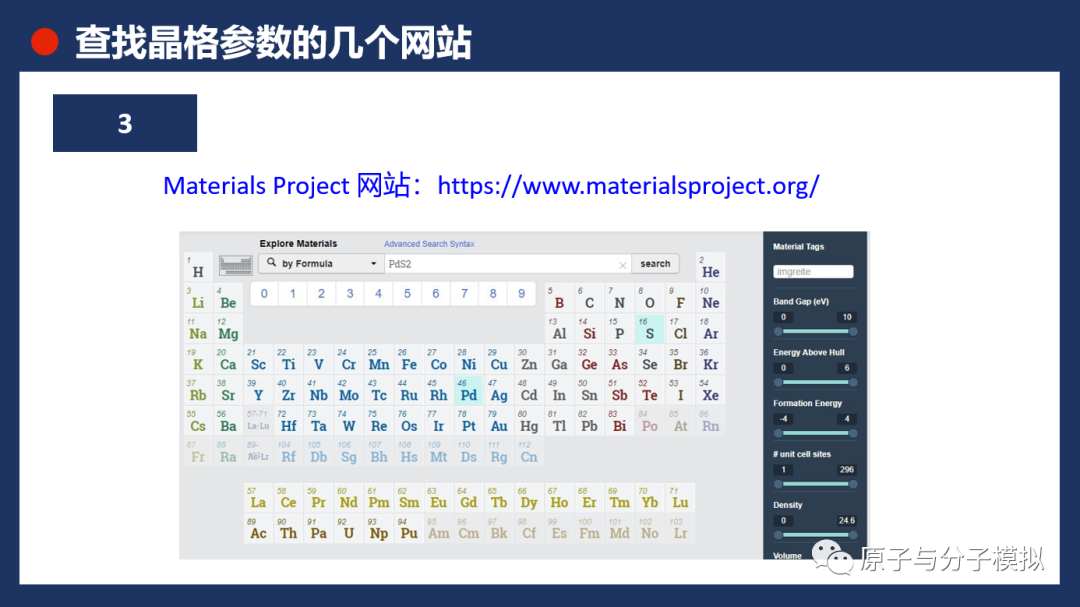Image resolution: width=1080 pixels, height=607 pixels.
Task: Select cesium Cs element tile
Action: pos(198,422)
